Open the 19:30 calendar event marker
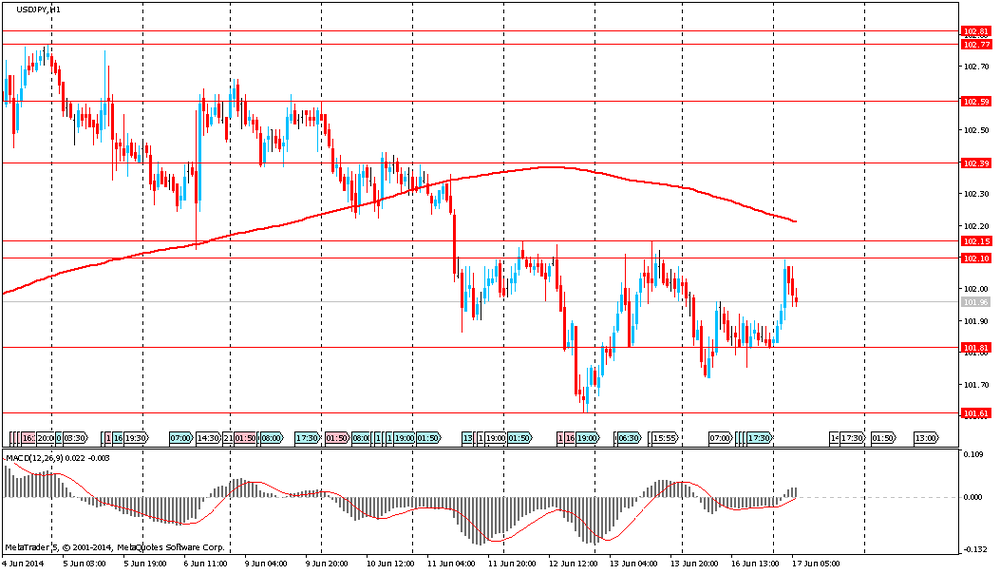This screenshot has height=574, width=1000. click(x=136, y=438)
